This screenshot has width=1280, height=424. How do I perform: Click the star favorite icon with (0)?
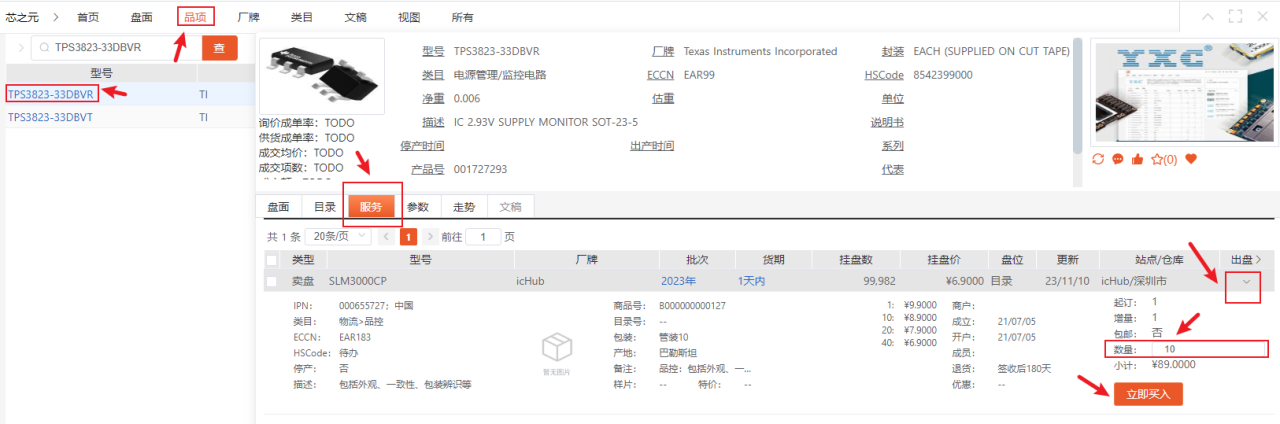click(1163, 159)
